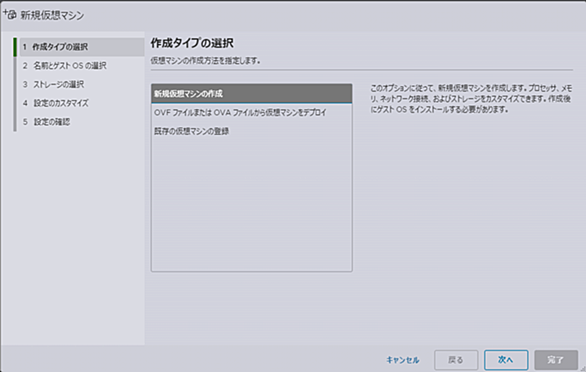This screenshot has height=372, width=586.
Task: Click the 新規仮想マシン dialog title text
Action: click(52, 15)
